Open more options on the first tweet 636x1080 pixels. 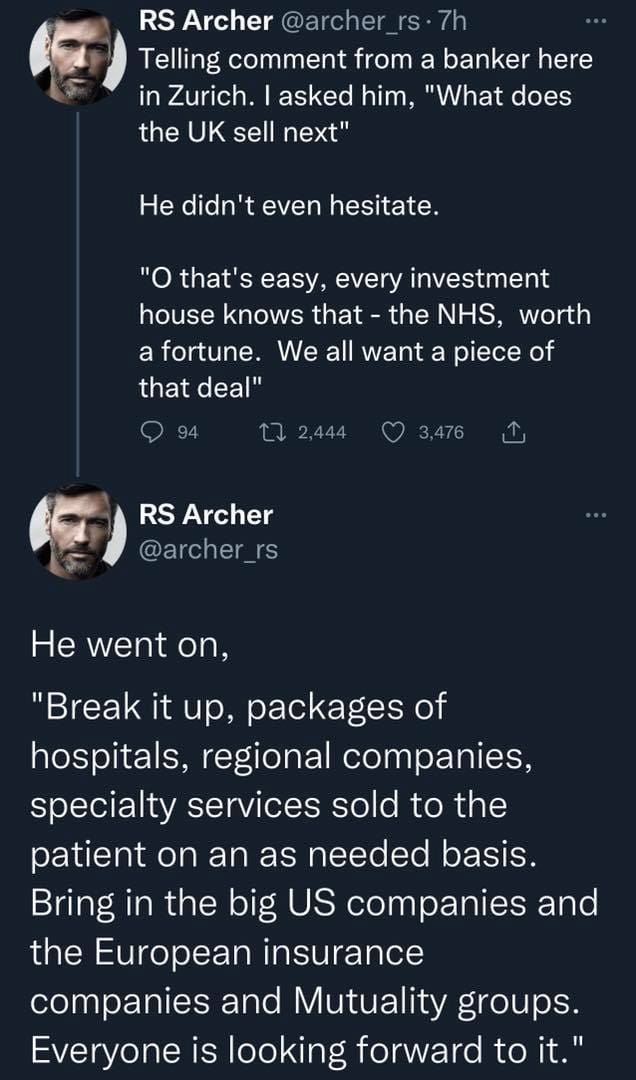(595, 19)
